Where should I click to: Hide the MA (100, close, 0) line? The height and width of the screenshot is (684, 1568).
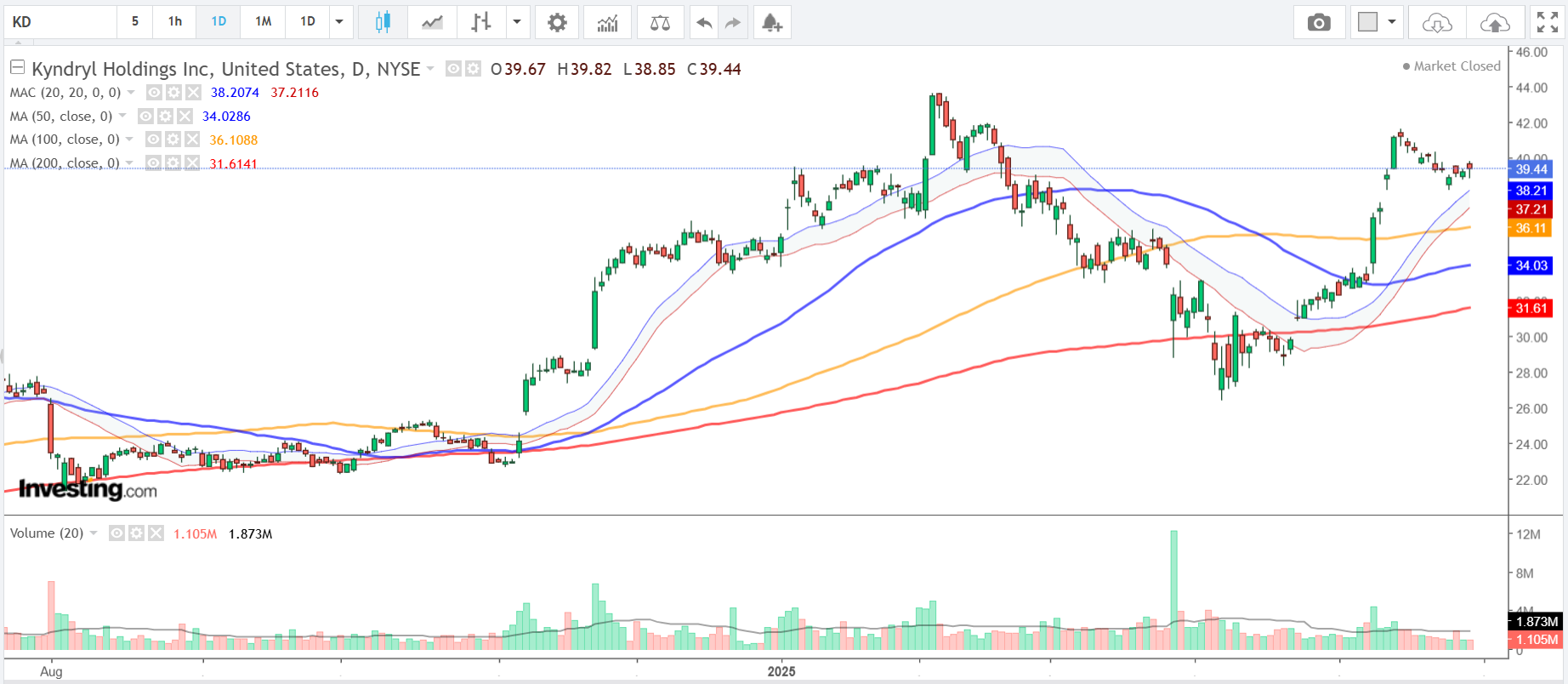pyautogui.click(x=153, y=140)
